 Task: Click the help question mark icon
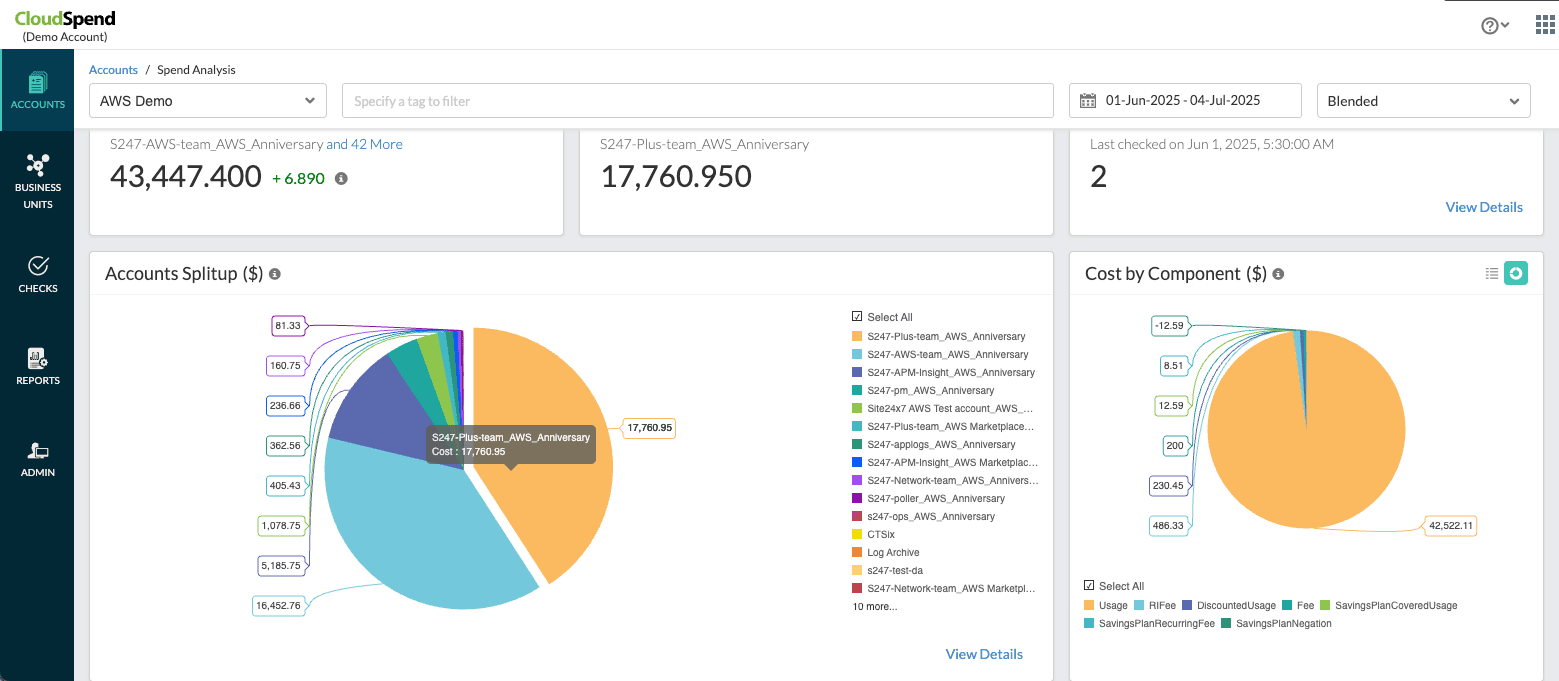pyautogui.click(x=1489, y=26)
